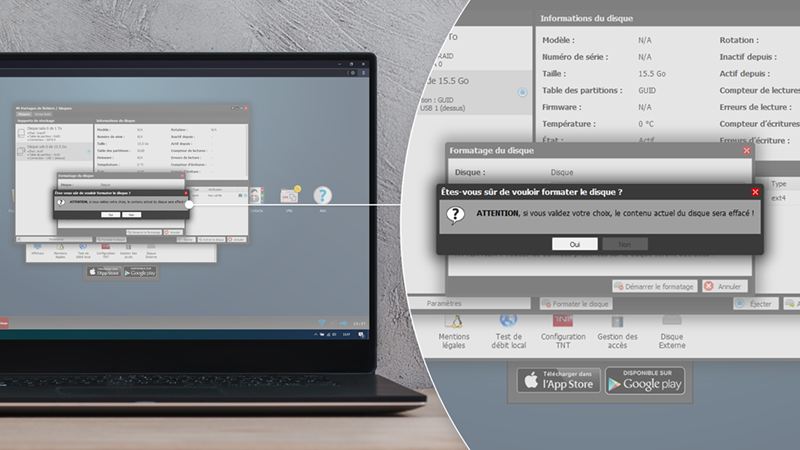The height and width of the screenshot is (450, 800).
Task: Click Formater le disque in enlarged view
Action: 576,304
